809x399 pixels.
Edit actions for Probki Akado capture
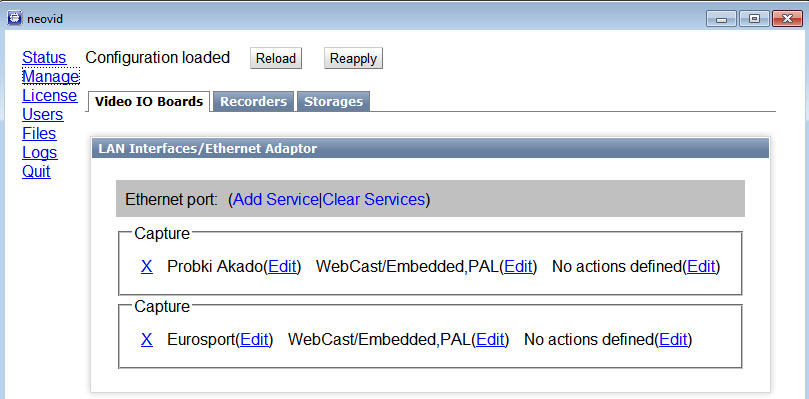tap(702, 266)
